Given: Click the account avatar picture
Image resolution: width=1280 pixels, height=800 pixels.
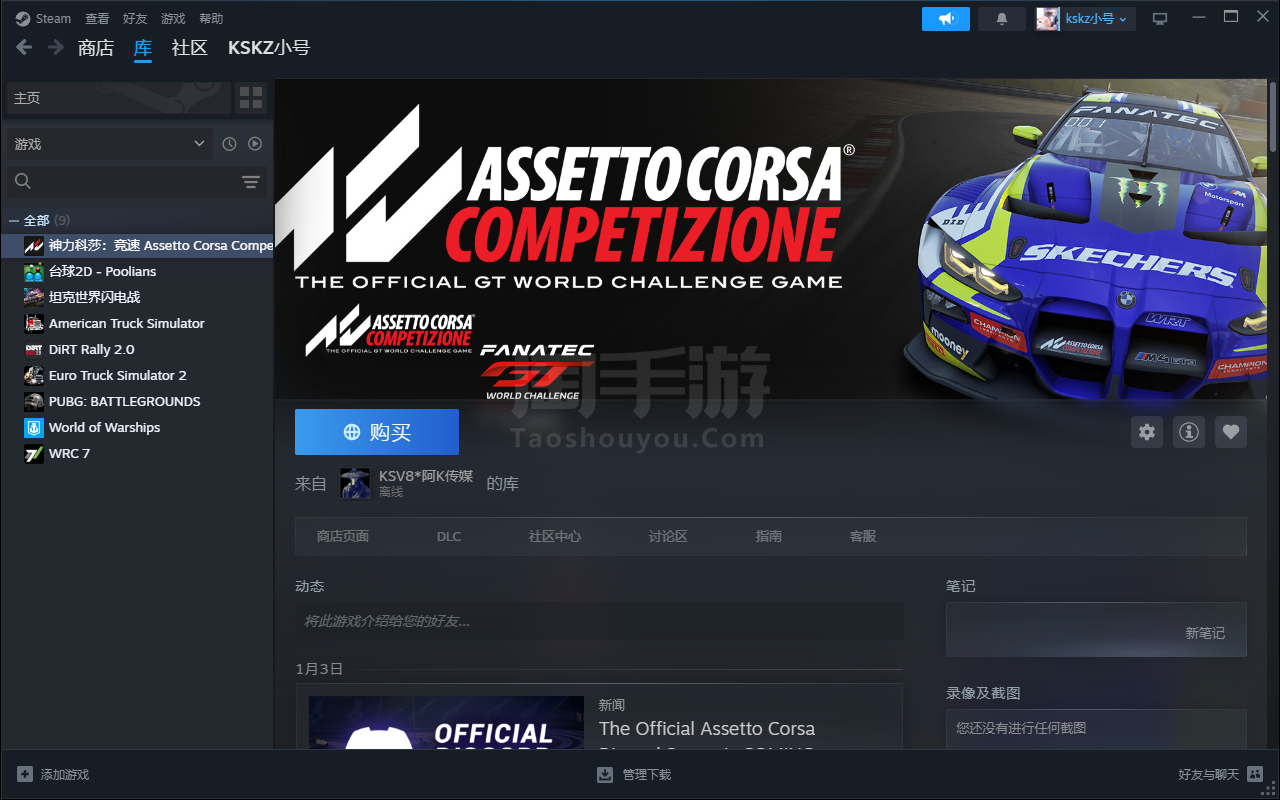Looking at the screenshot, I should [1048, 18].
